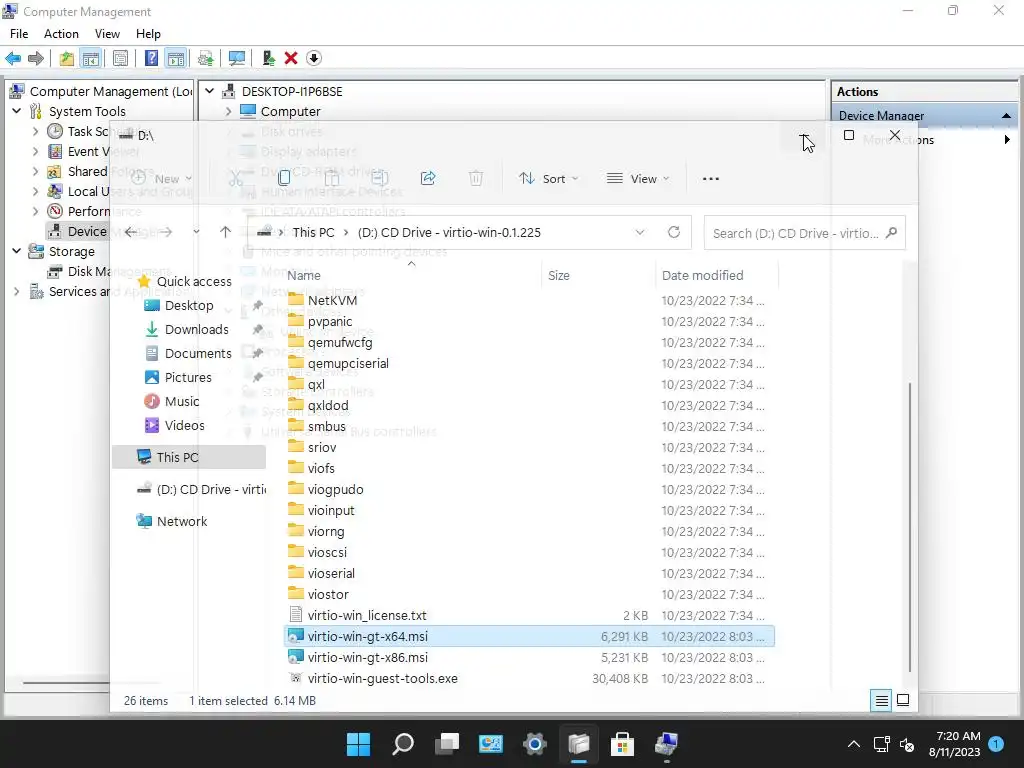This screenshot has width=1024, height=768.
Task: Expand Services and Applications node
Action: point(17,291)
